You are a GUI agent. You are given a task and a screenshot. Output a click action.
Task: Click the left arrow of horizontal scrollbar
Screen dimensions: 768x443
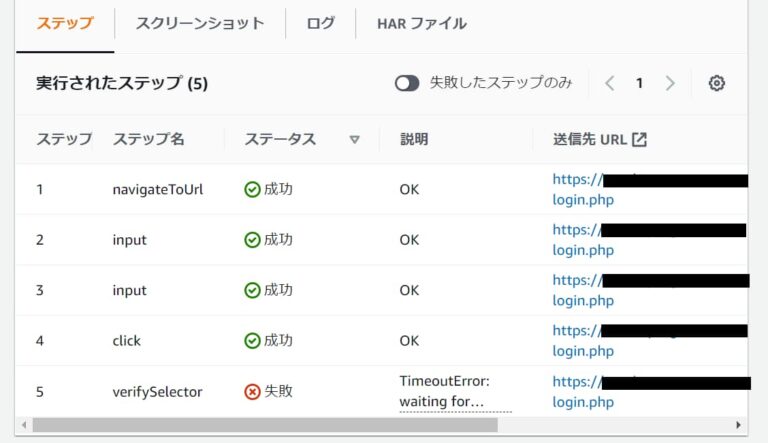[24, 425]
